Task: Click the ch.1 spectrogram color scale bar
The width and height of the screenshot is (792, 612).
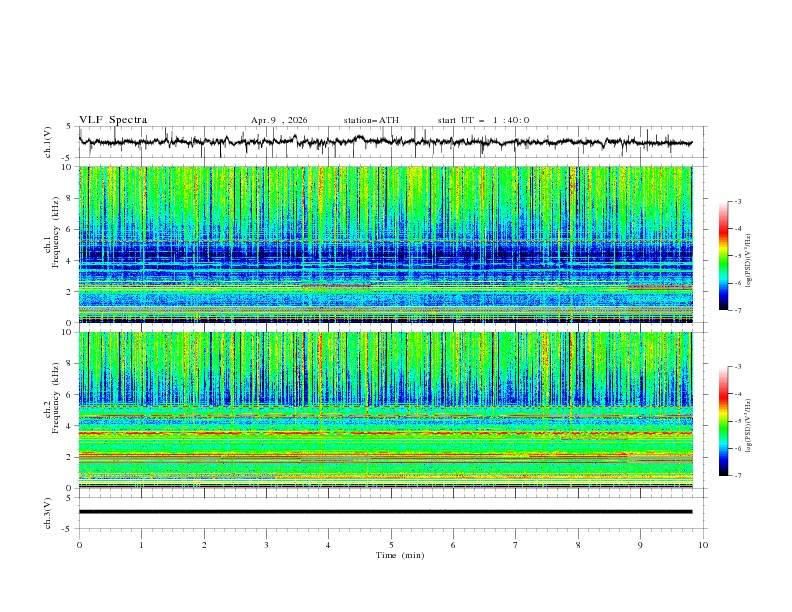Action: click(x=723, y=256)
